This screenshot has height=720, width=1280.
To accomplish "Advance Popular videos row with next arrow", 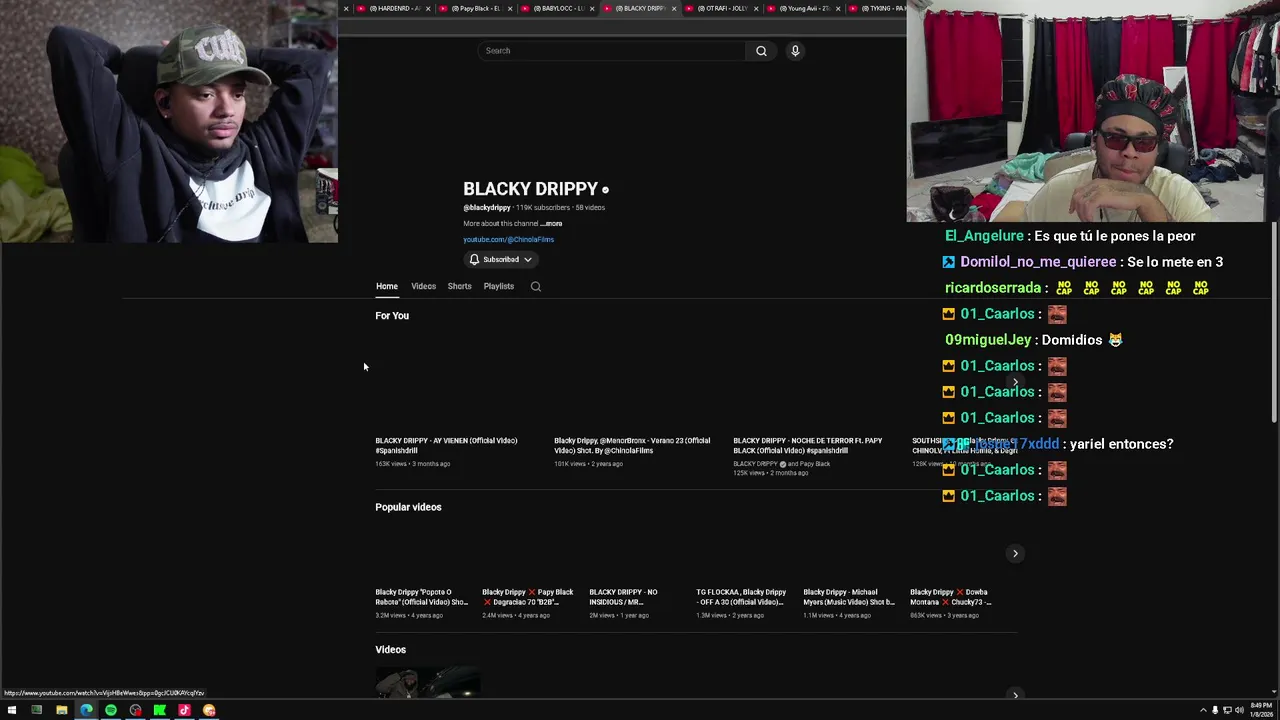I will click(1015, 554).
